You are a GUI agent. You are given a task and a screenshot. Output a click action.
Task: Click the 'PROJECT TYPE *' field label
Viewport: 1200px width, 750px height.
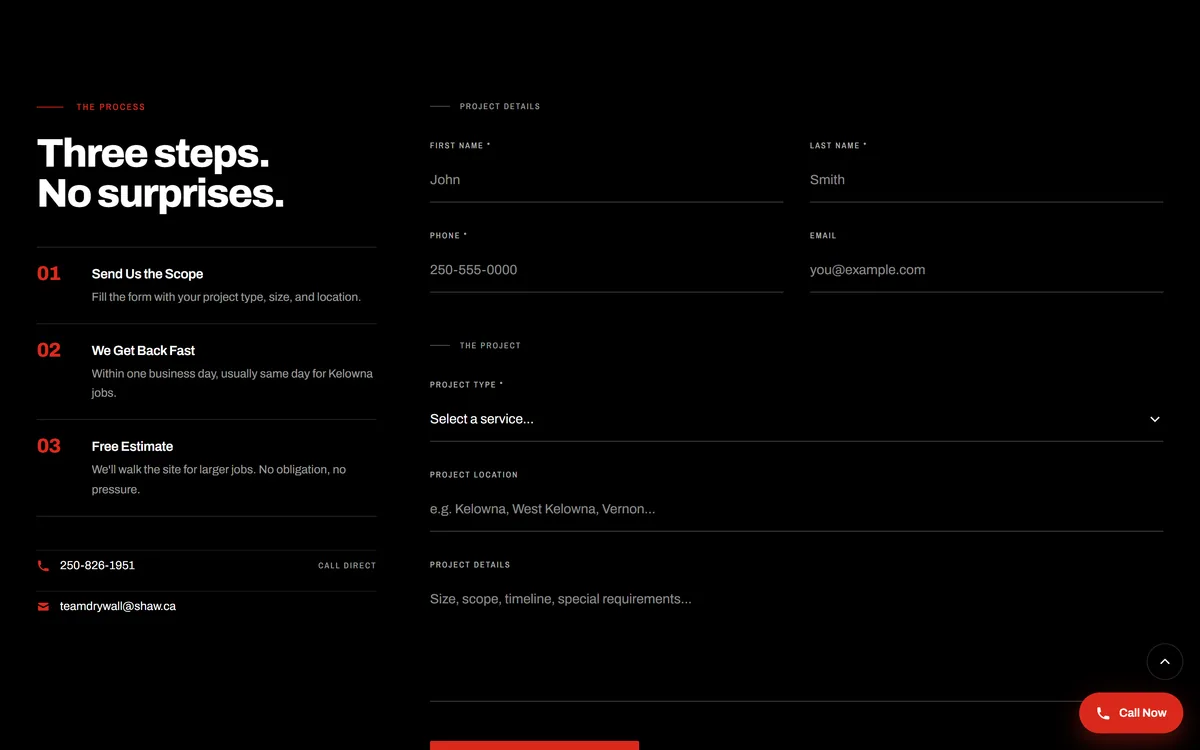(x=467, y=385)
